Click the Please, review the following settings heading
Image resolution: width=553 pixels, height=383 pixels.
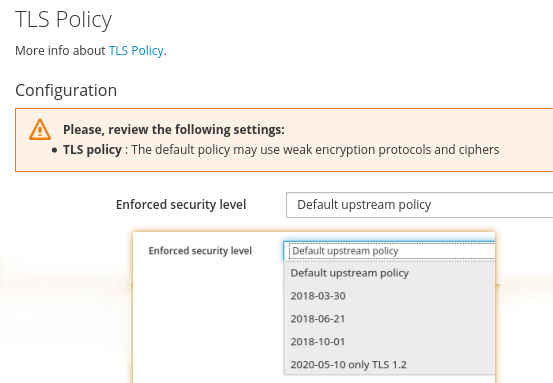click(174, 129)
